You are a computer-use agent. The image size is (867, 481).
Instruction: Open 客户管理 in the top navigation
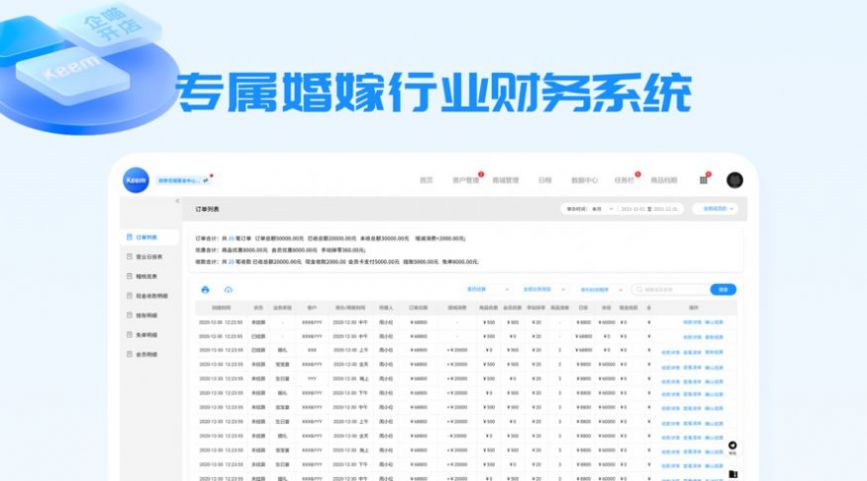[x=465, y=180]
